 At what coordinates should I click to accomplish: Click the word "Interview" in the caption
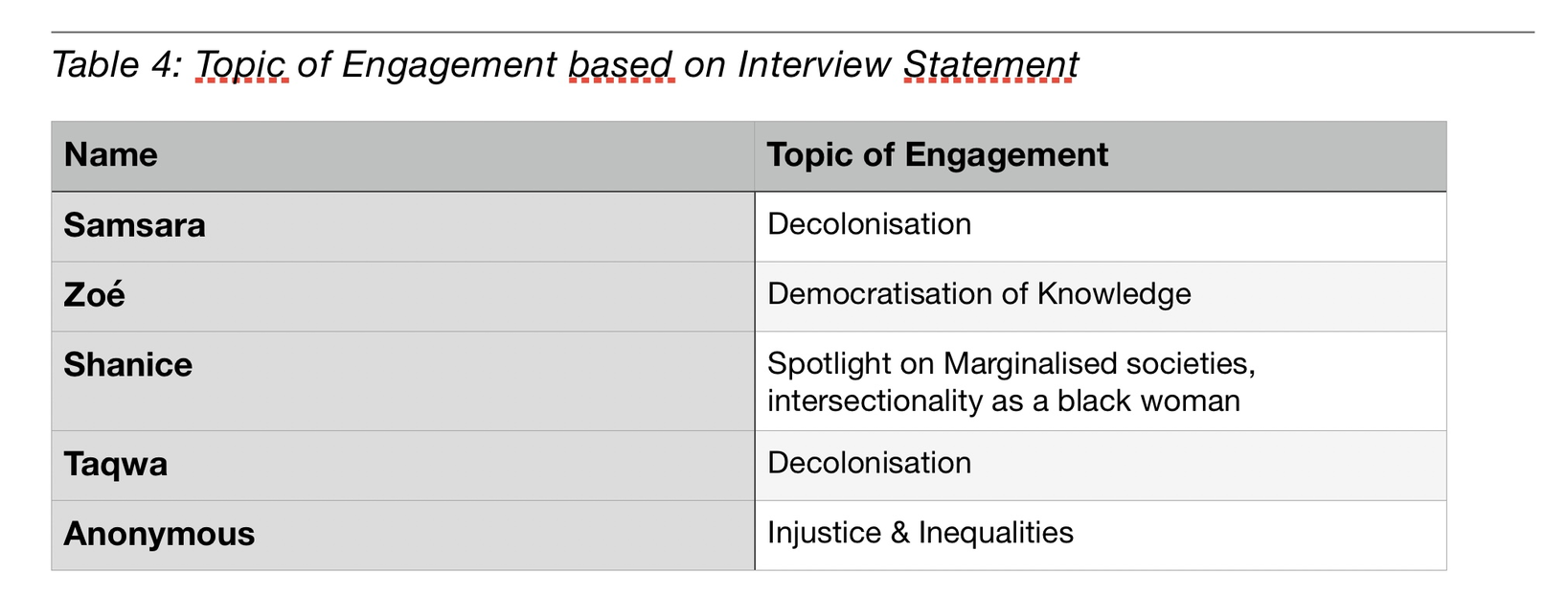814,64
